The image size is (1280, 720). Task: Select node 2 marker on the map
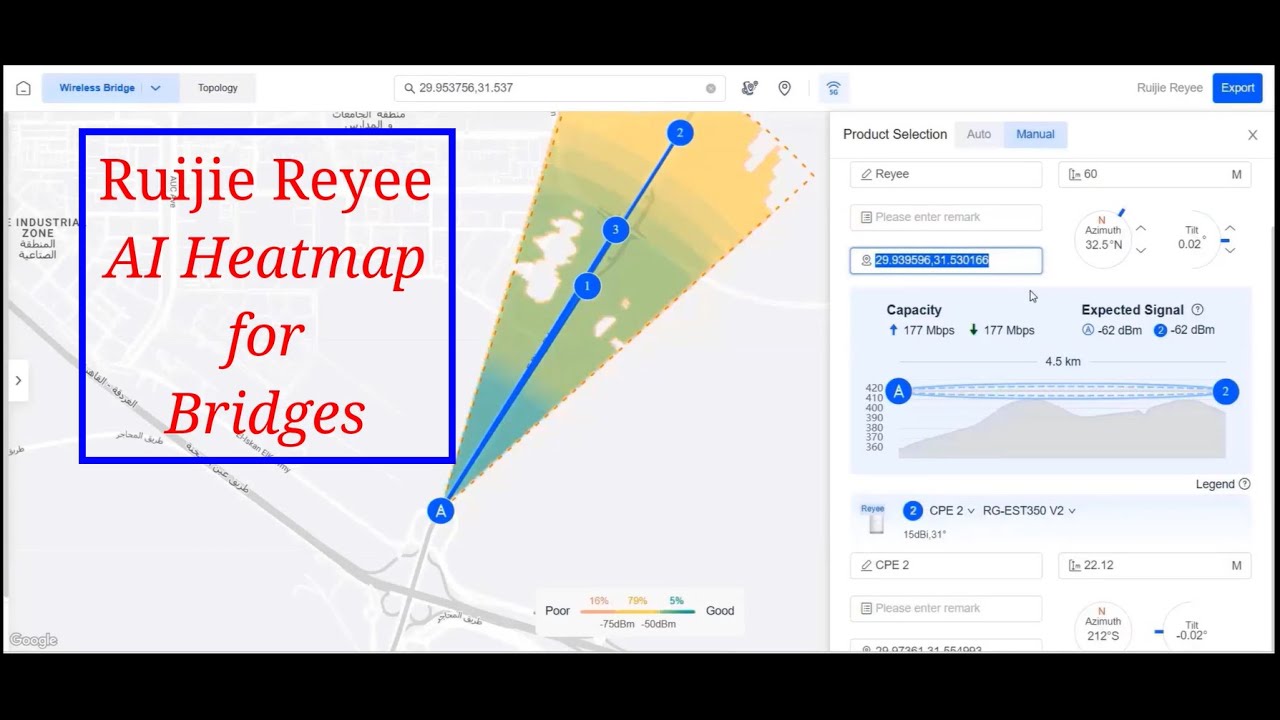(x=680, y=133)
